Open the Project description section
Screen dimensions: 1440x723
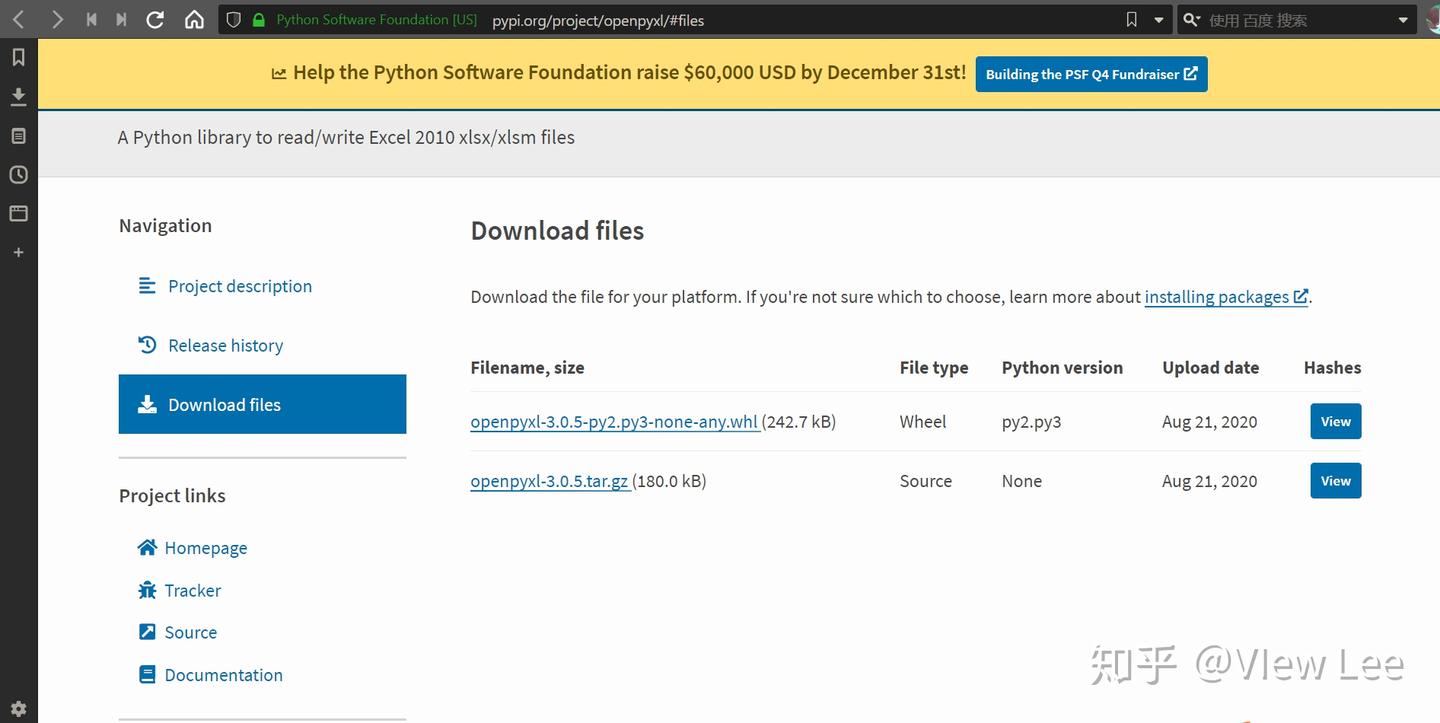(x=239, y=286)
